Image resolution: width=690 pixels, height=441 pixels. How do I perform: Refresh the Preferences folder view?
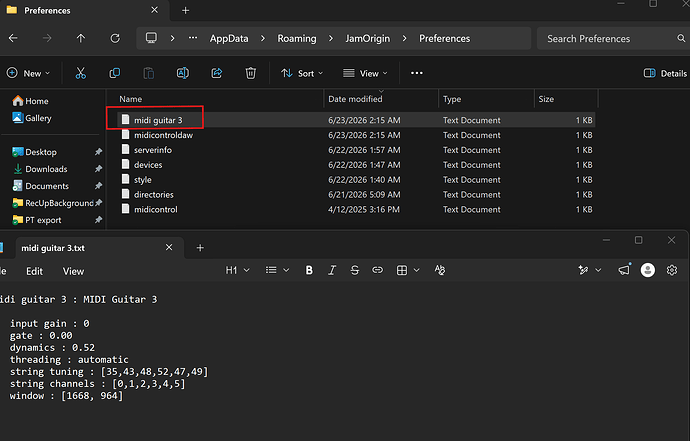coord(115,38)
